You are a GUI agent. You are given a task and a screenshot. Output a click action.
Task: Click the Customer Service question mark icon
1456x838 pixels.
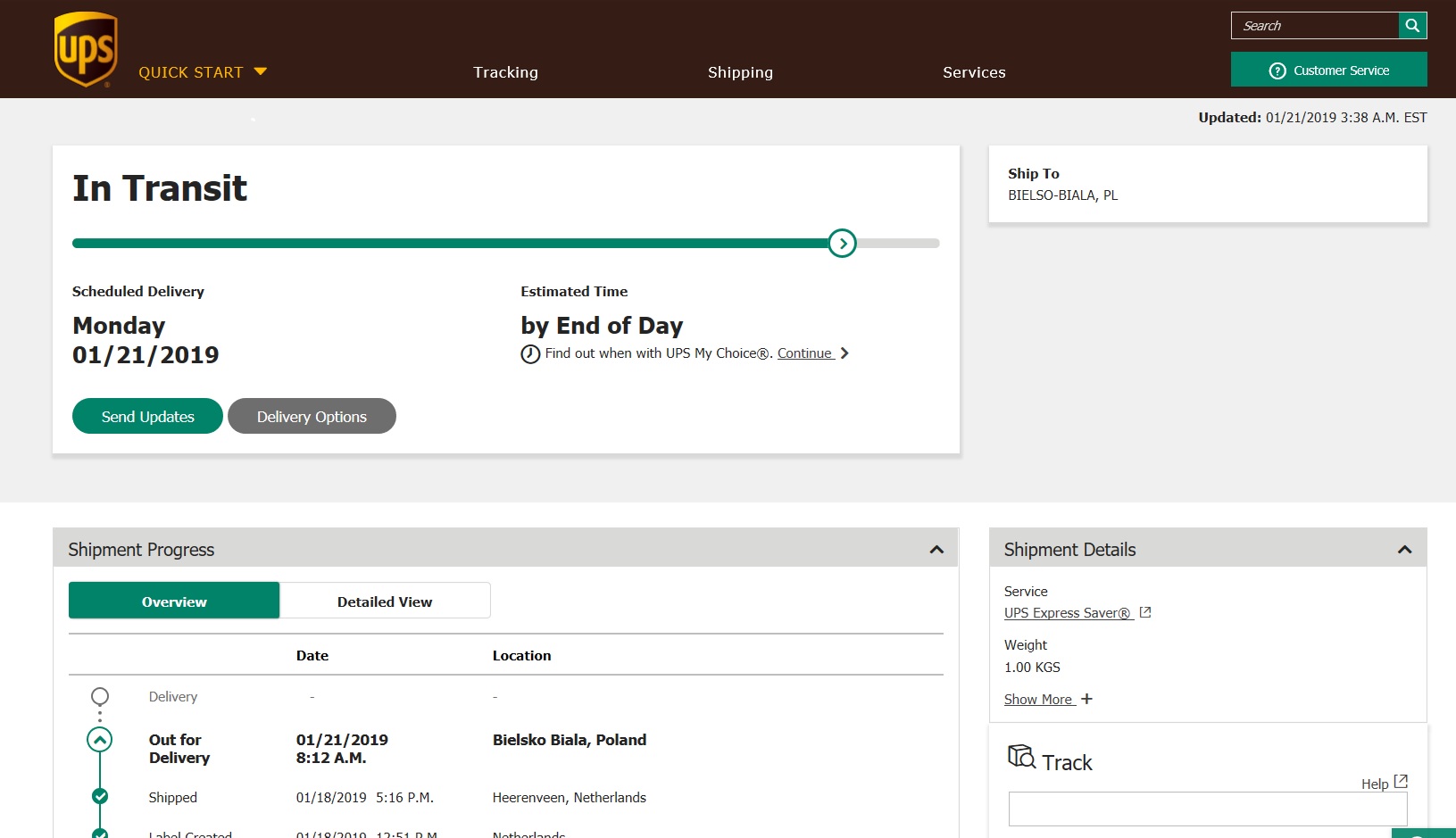click(x=1277, y=71)
